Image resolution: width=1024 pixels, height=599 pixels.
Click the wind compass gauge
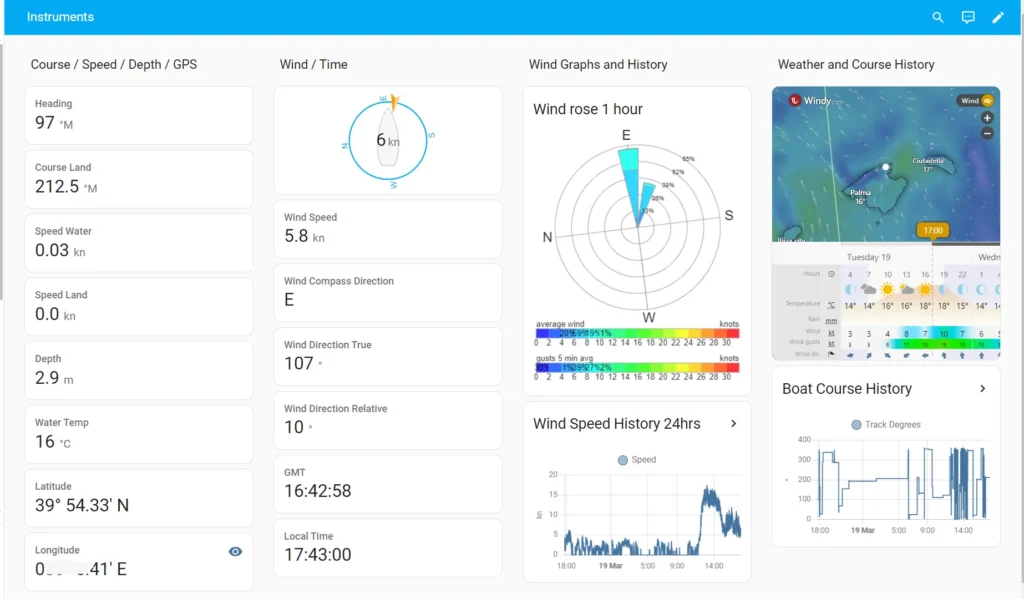pos(388,140)
